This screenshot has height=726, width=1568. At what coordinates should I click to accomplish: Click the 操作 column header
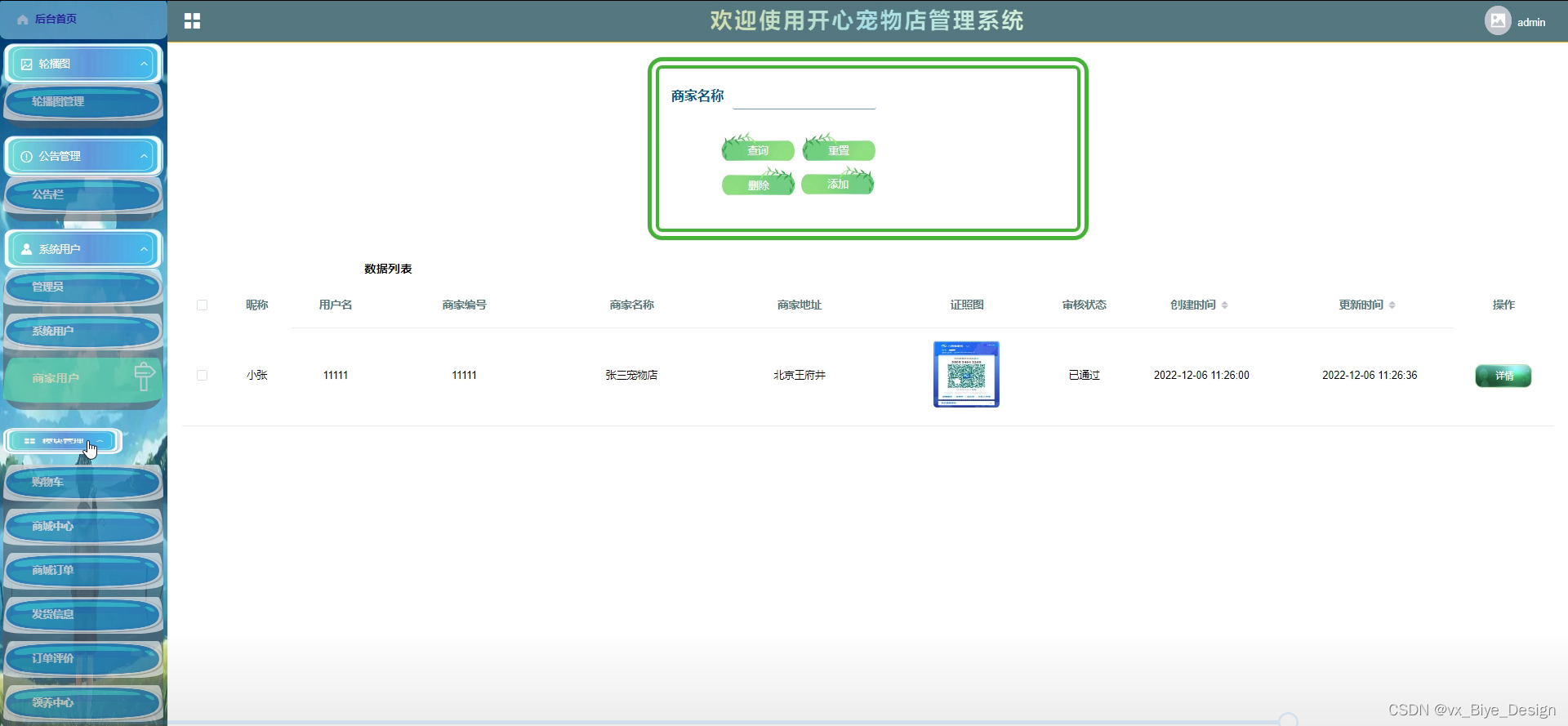coord(1503,305)
